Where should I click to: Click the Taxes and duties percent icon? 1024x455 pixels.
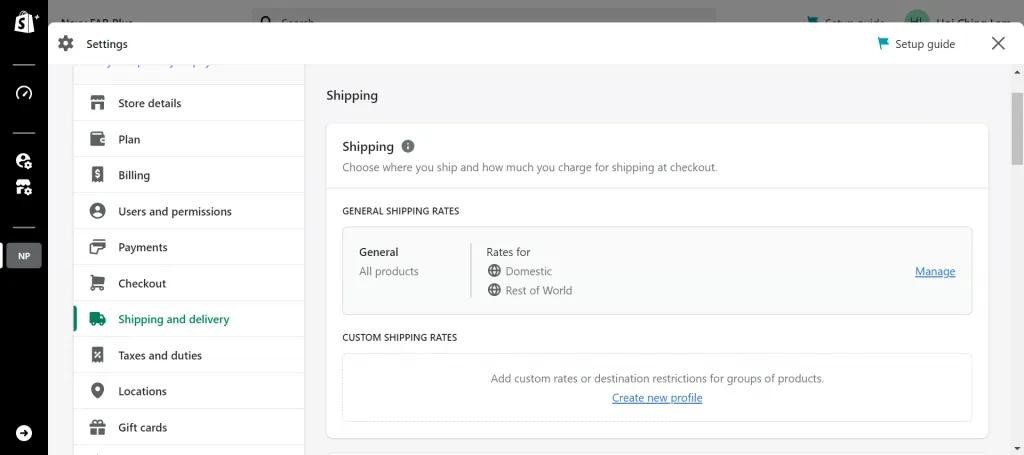click(x=97, y=355)
